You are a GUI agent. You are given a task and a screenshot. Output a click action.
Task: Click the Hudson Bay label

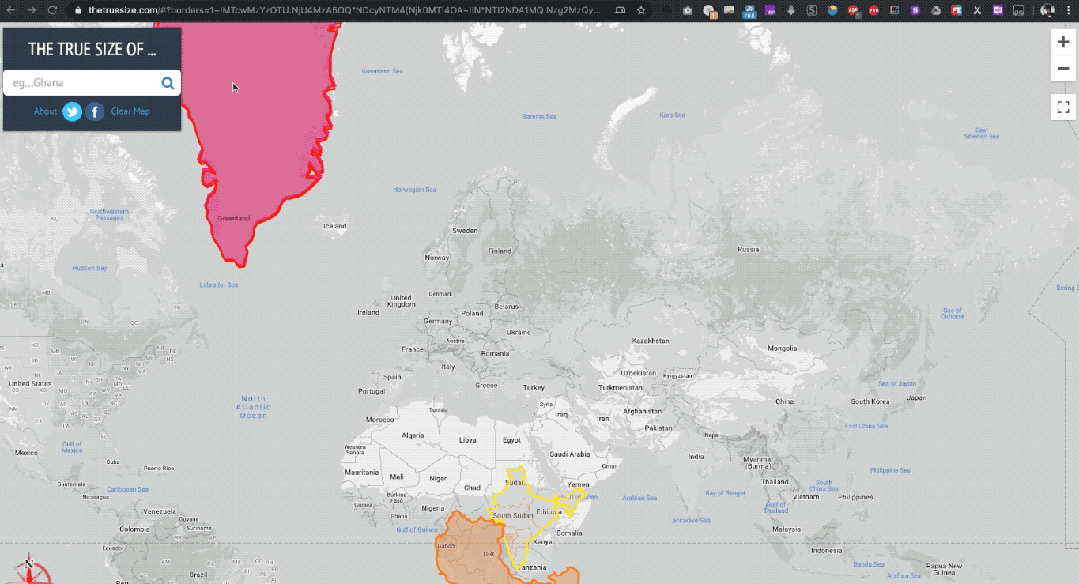click(x=89, y=268)
